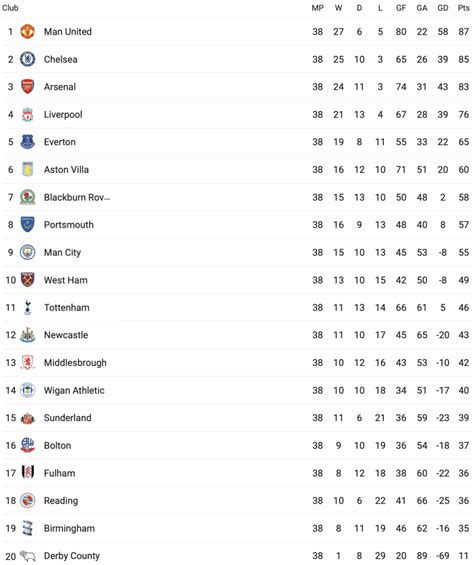474x565 pixels.
Task: Open the Man City team name
Action: (x=62, y=253)
